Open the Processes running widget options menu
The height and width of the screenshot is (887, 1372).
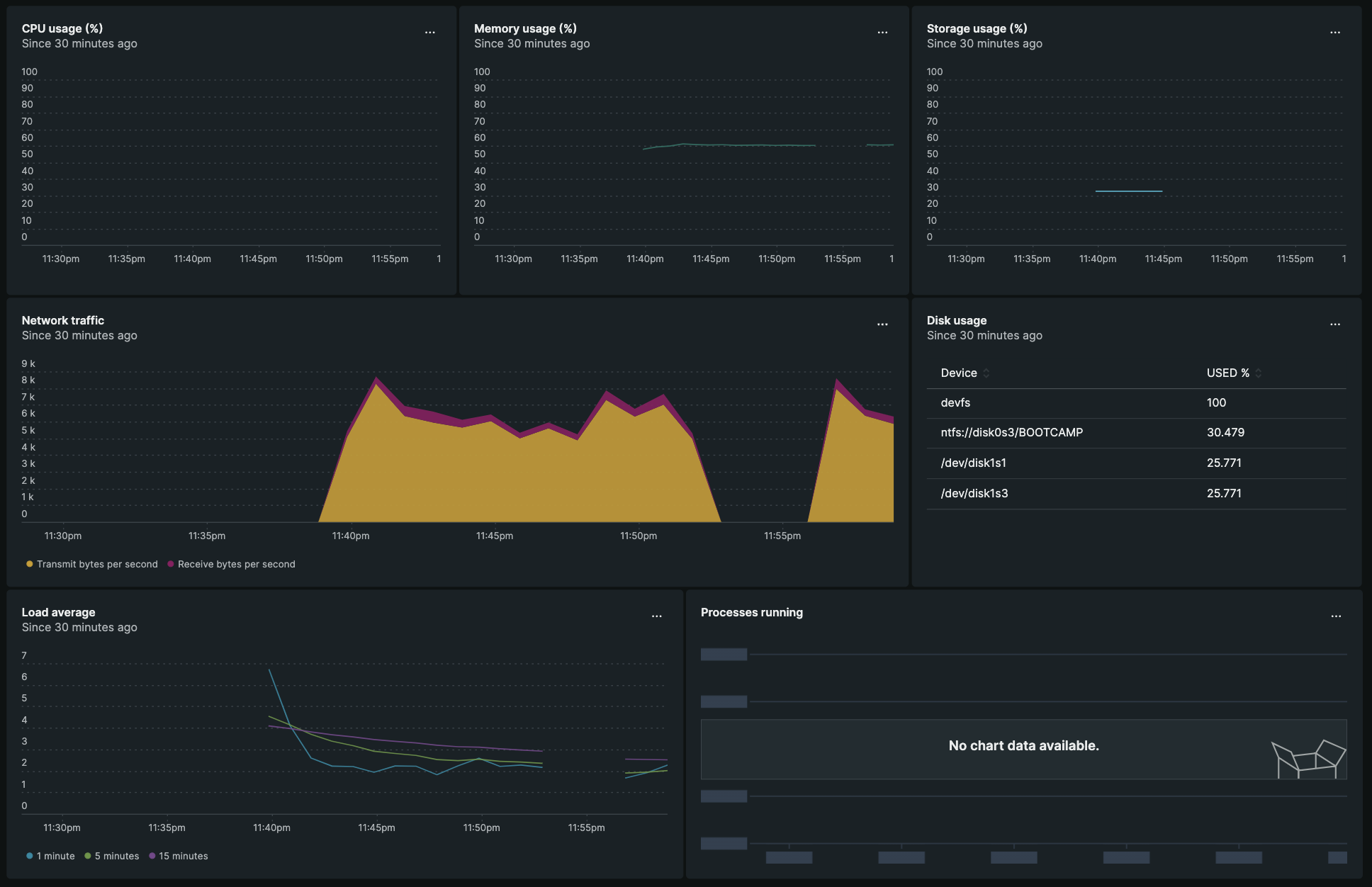point(1336,616)
